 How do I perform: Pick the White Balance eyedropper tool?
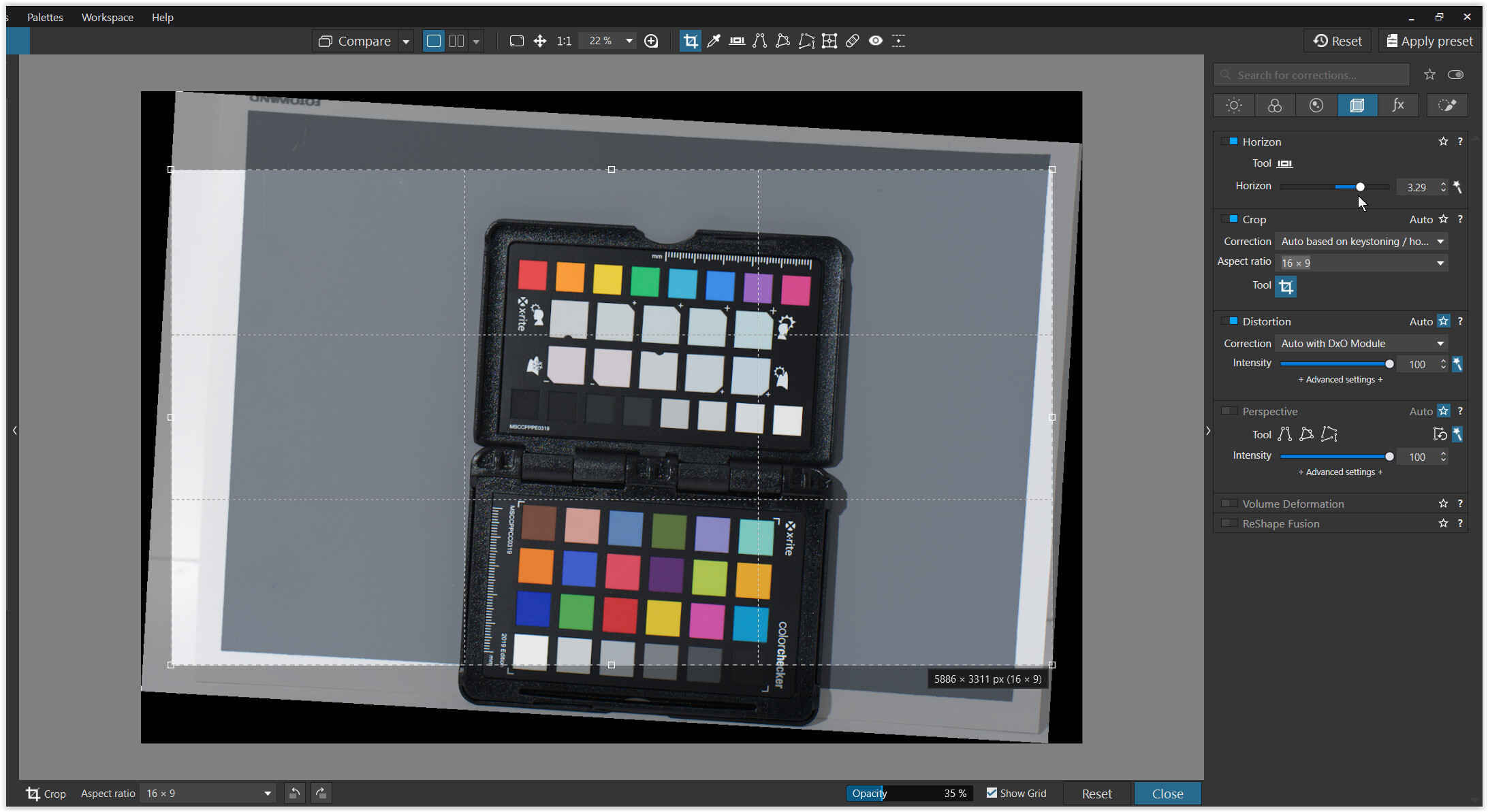[x=714, y=41]
